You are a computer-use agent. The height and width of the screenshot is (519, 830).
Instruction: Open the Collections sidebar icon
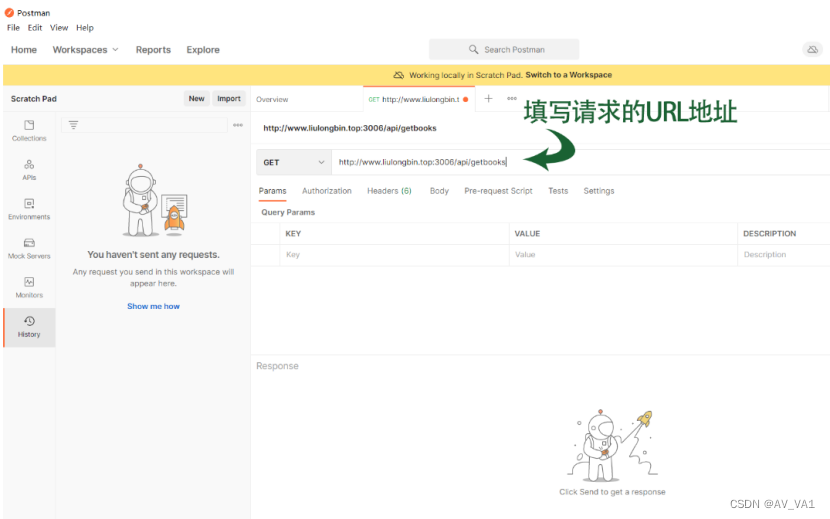(x=29, y=130)
